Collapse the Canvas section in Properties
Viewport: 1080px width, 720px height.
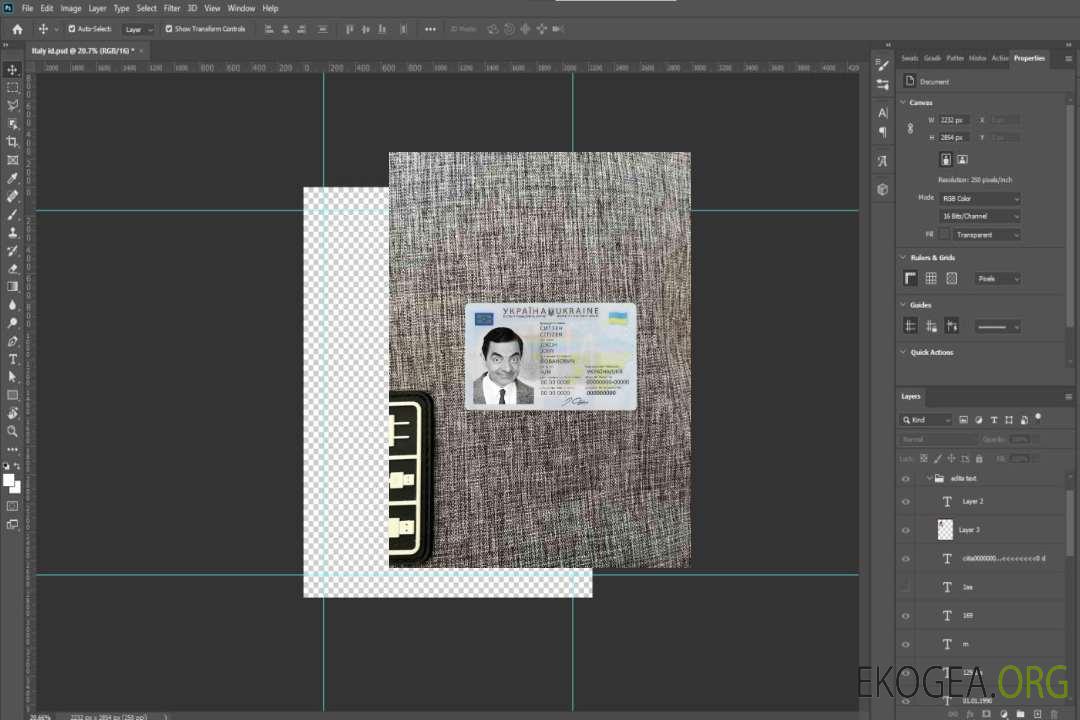point(904,102)
